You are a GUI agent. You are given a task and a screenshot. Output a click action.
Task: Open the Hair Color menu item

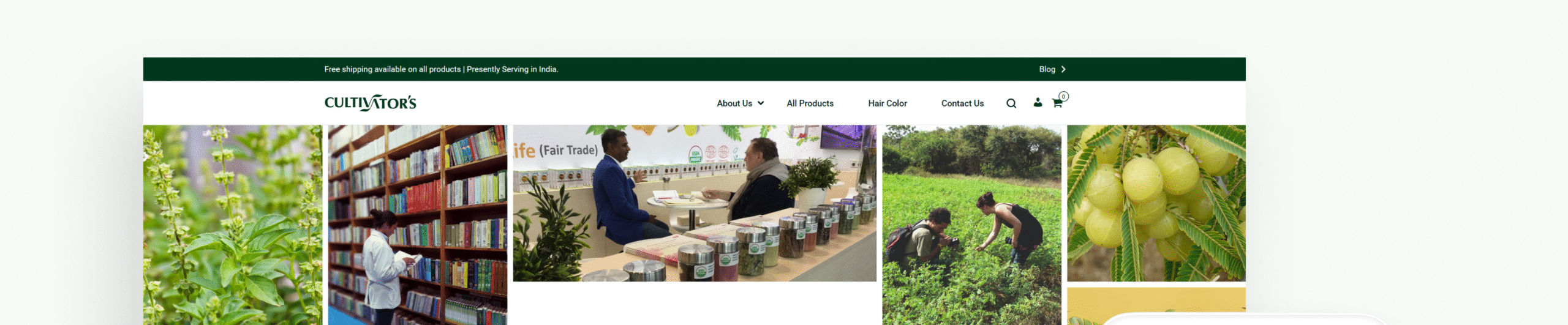pos(887,103)
